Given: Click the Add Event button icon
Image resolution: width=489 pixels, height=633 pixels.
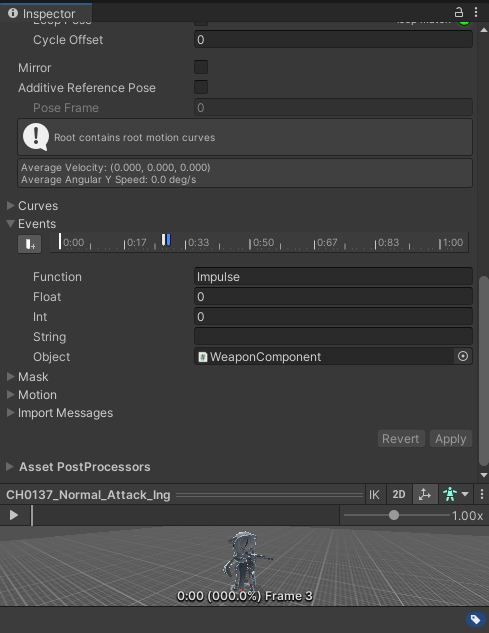Looking at the screenshot, I should (29, 244).
